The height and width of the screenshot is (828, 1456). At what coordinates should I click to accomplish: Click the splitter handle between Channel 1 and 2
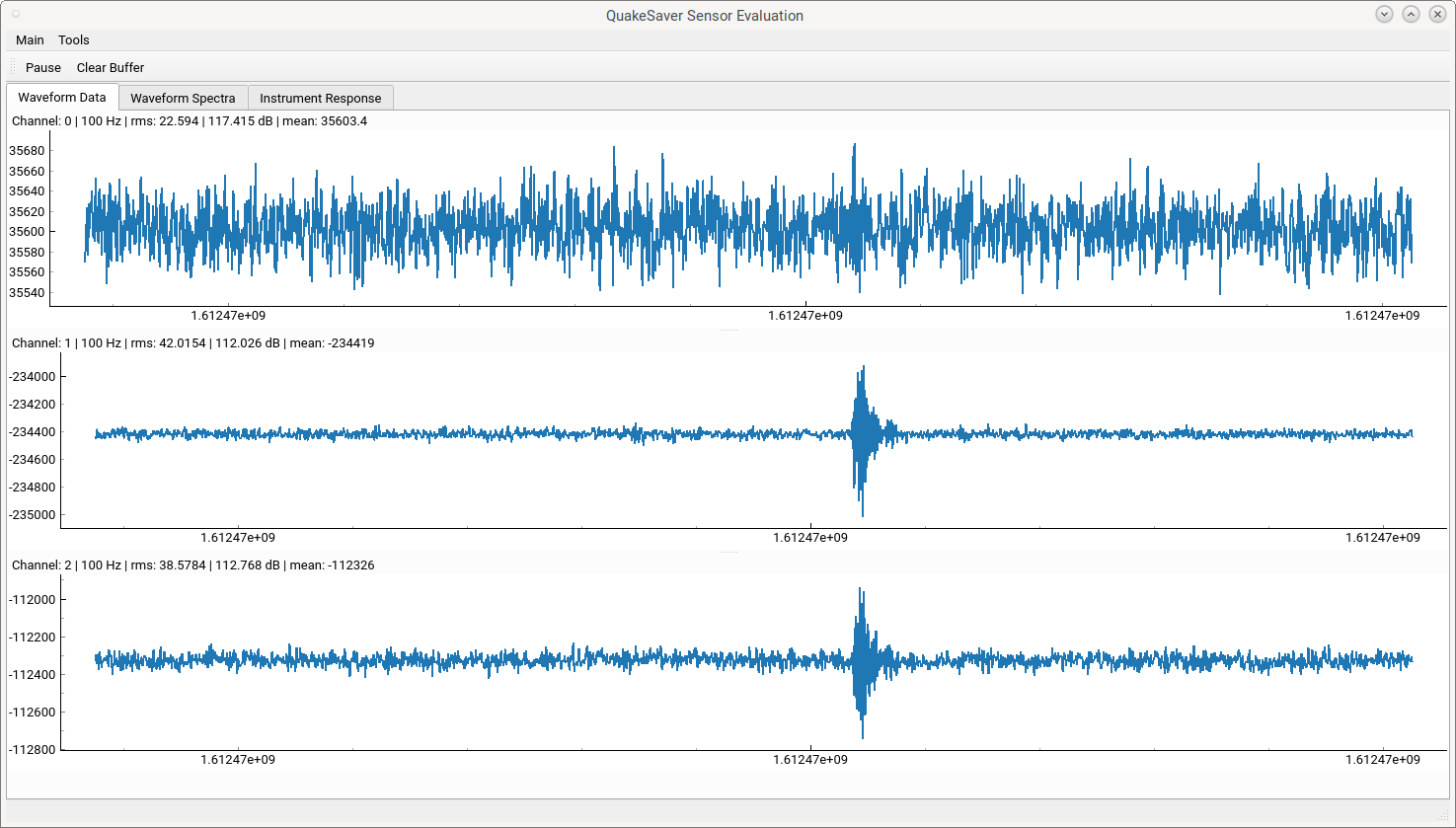728,552
